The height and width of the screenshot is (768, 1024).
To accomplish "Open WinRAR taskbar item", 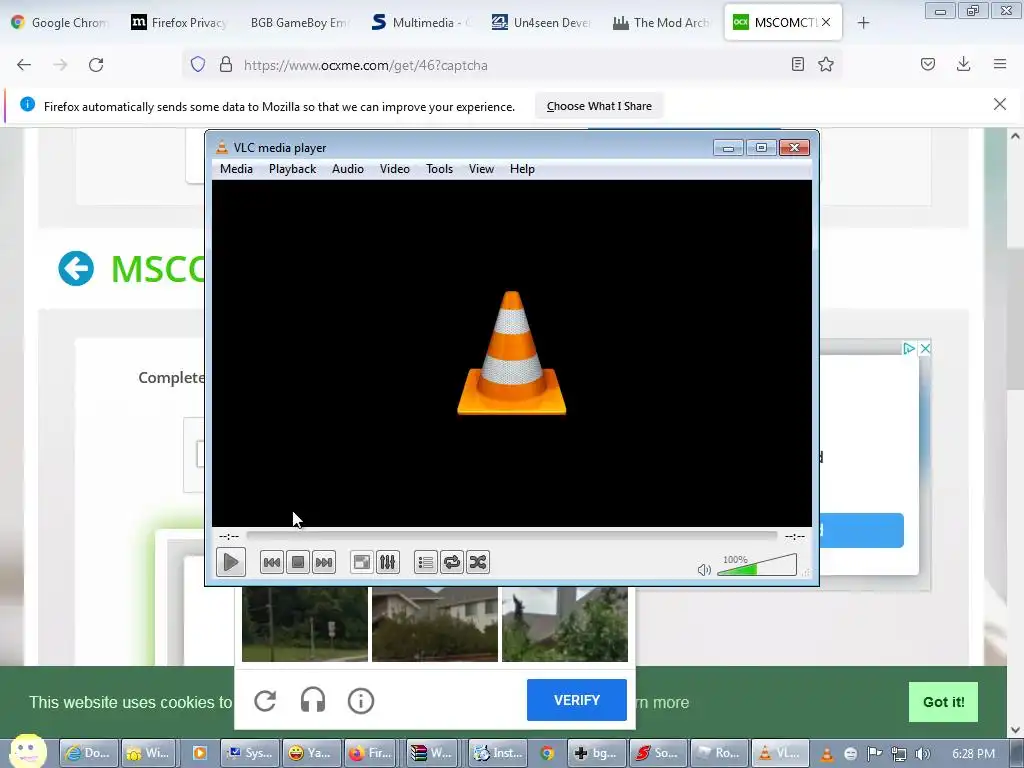I will coord(432,753).
